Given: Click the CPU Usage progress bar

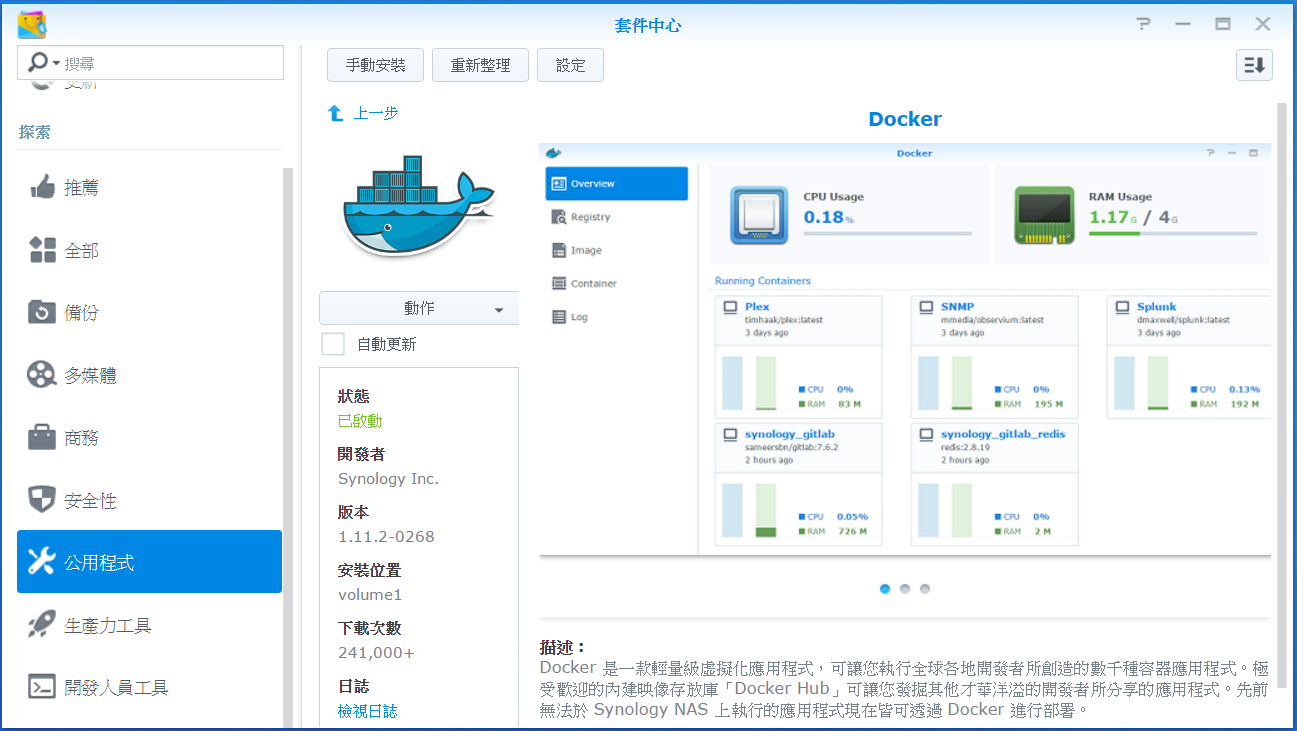Looking at the screenshot, I should (888, 233).
